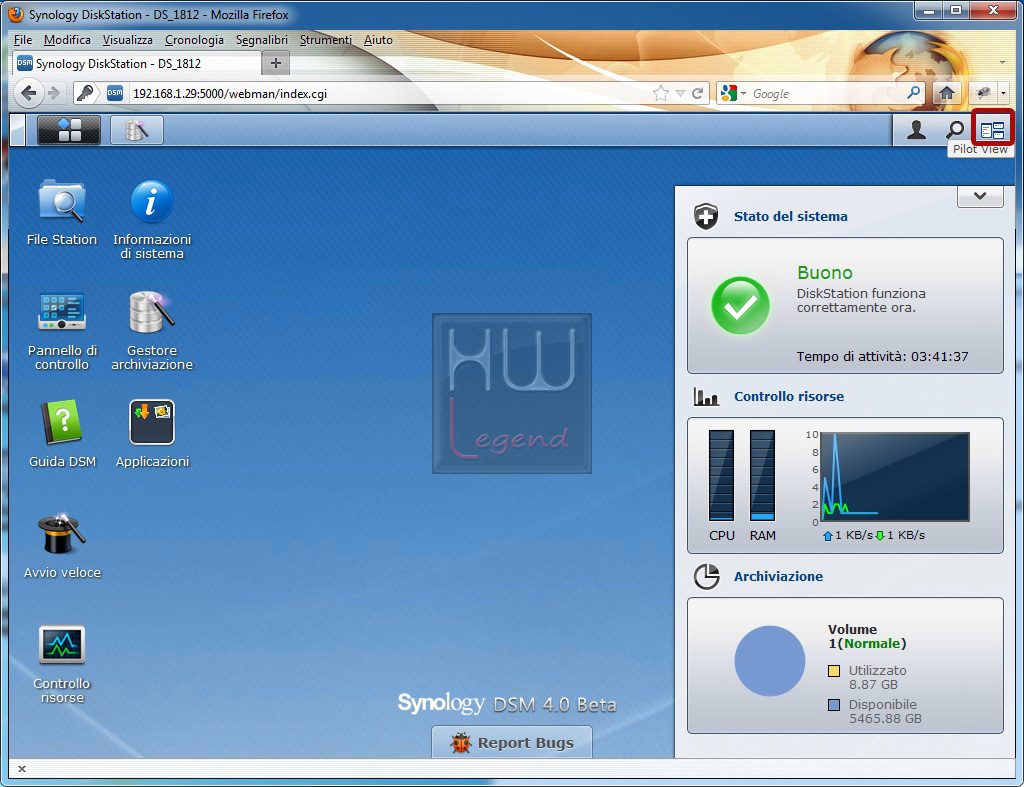Click the yellow Utilizzato legend swatch
This screenshot has width=1024, height=787.
pyautogui.click(x=834, y=671)
